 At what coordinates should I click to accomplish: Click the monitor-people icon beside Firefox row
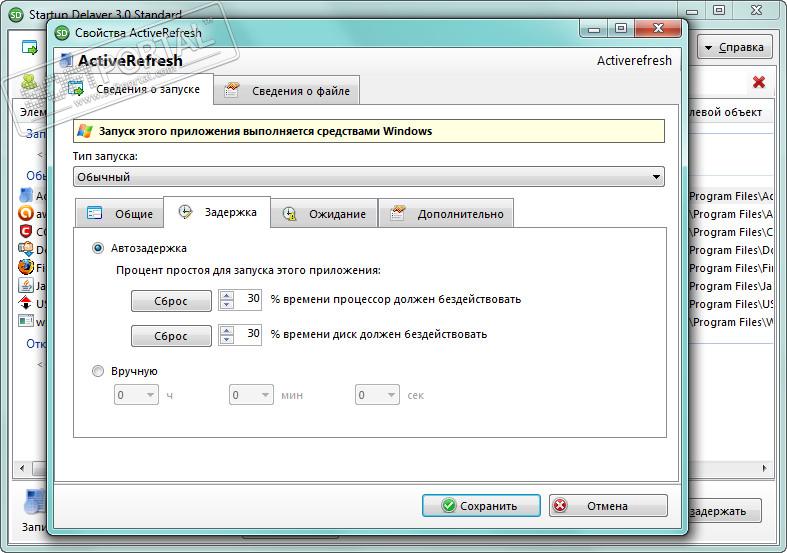[x=26, y=249]
